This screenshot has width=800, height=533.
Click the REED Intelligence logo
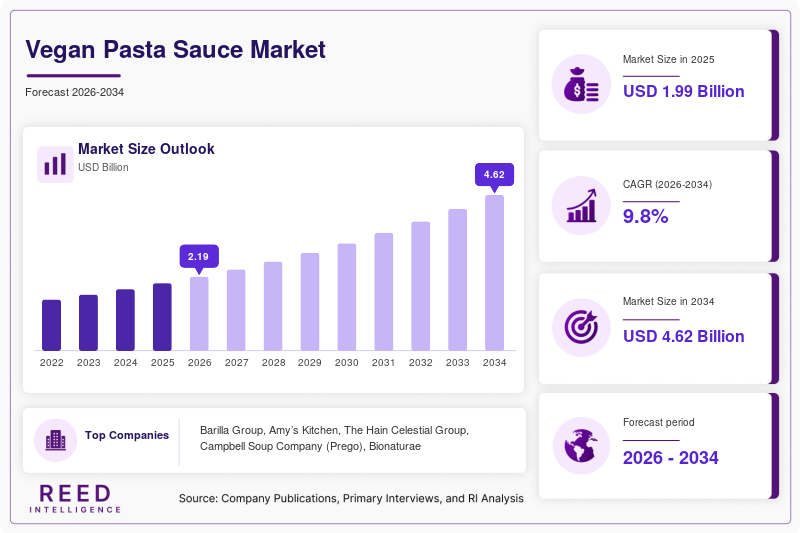click(75, 498)
